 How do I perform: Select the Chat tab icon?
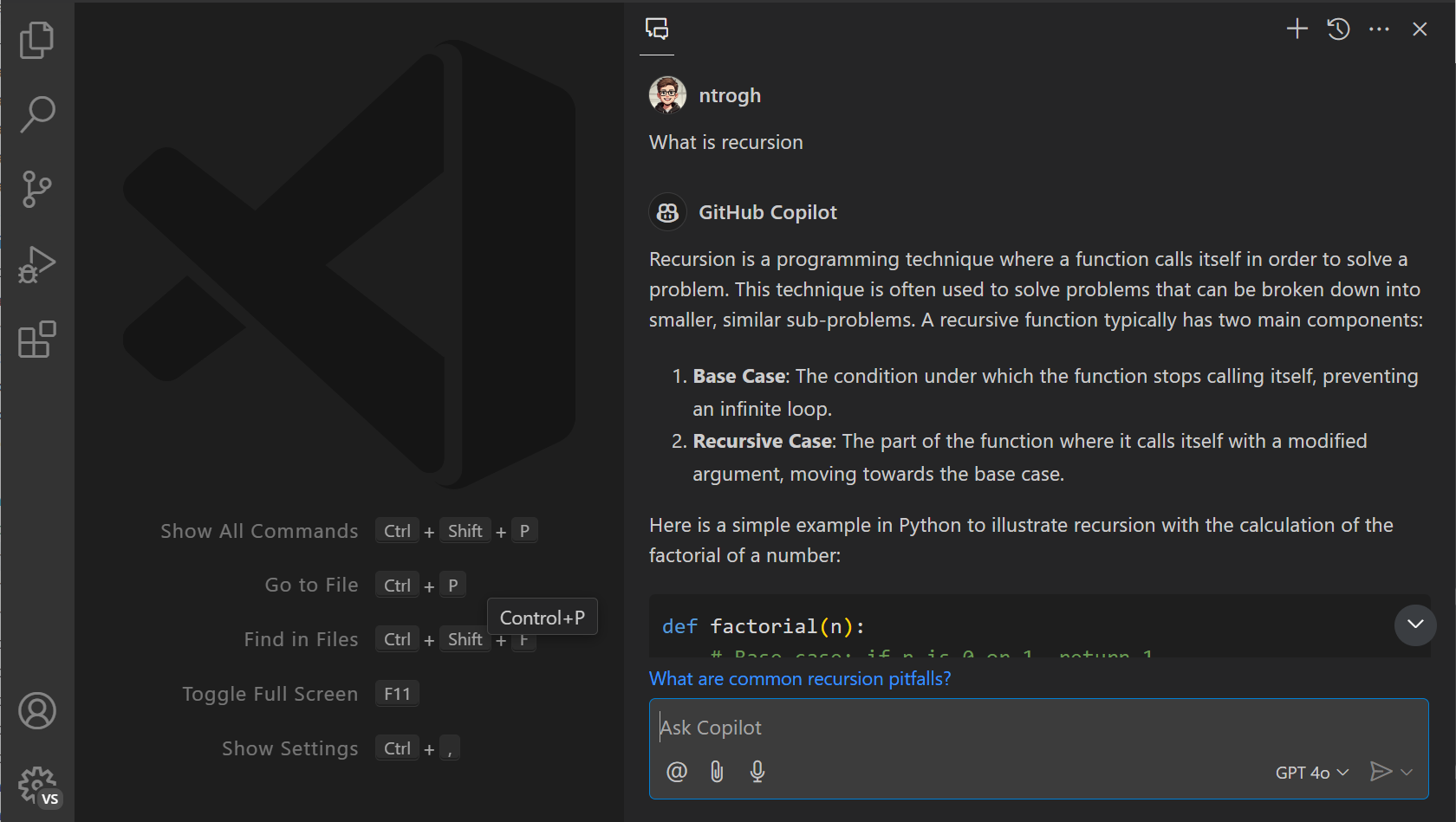[657, 29]
